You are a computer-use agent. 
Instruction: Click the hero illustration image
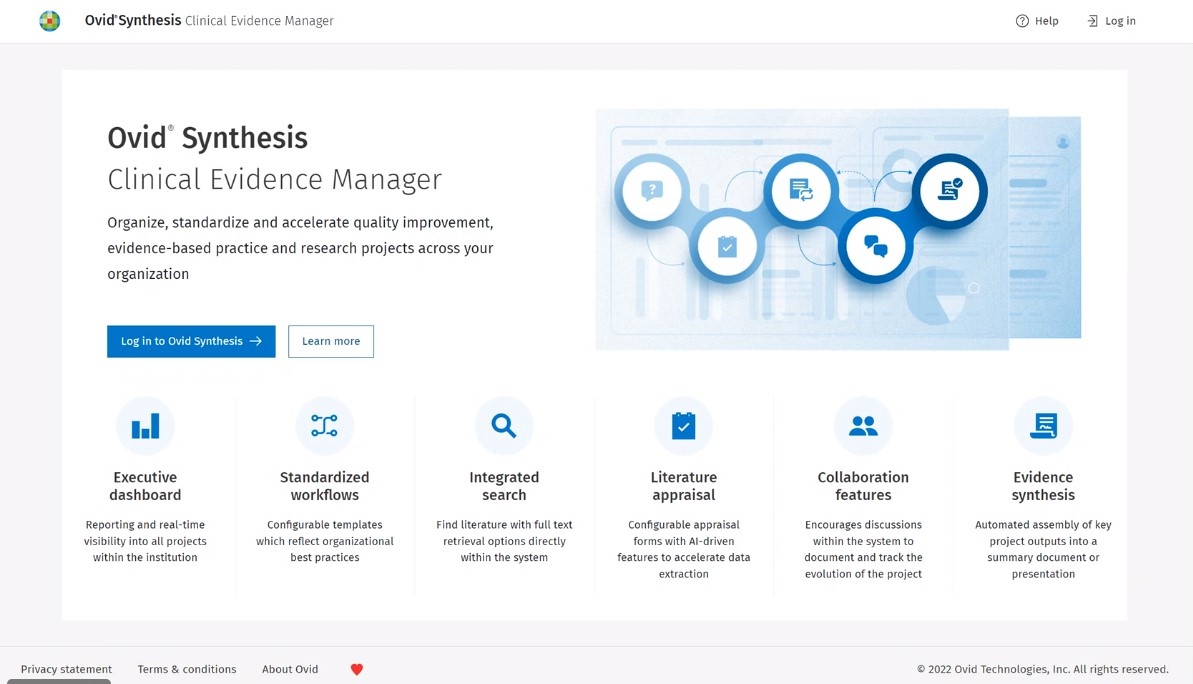coord(838,228)
